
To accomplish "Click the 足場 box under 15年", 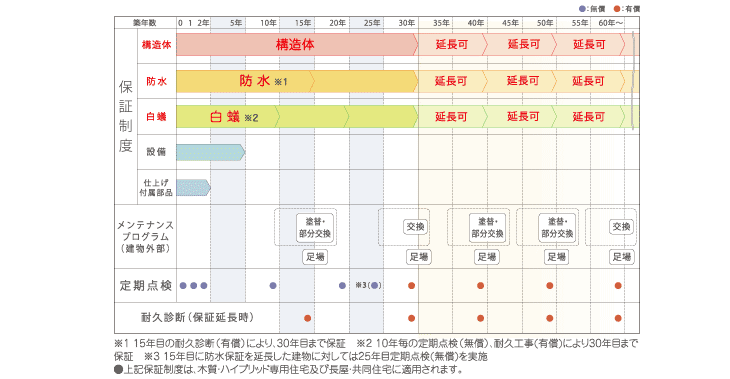I will coord(315,257).
